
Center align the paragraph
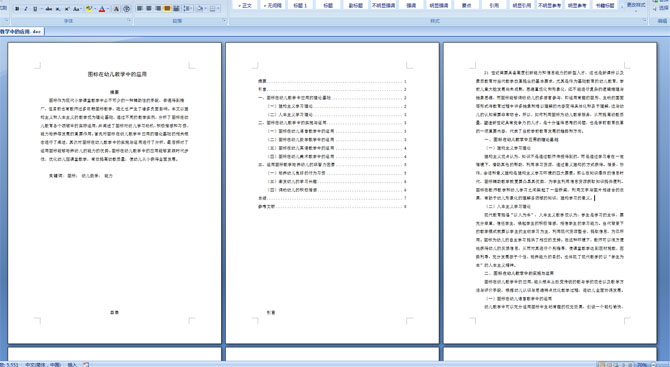[x=149, y=9]
